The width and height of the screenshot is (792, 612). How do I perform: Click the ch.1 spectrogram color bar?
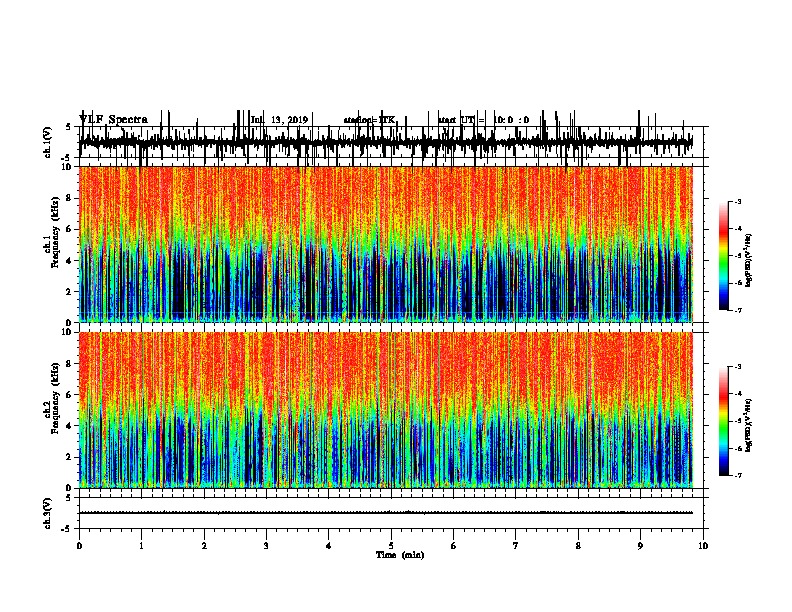click(x=724, y=256)
